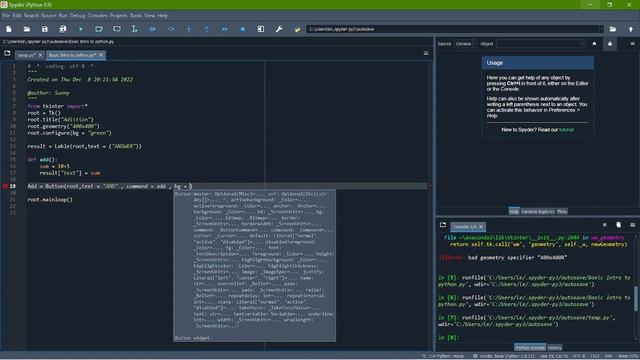The height and width of the screenshot is (360, 640).
Task: Expand the working directory path dropdown
Action: point(600,29)
